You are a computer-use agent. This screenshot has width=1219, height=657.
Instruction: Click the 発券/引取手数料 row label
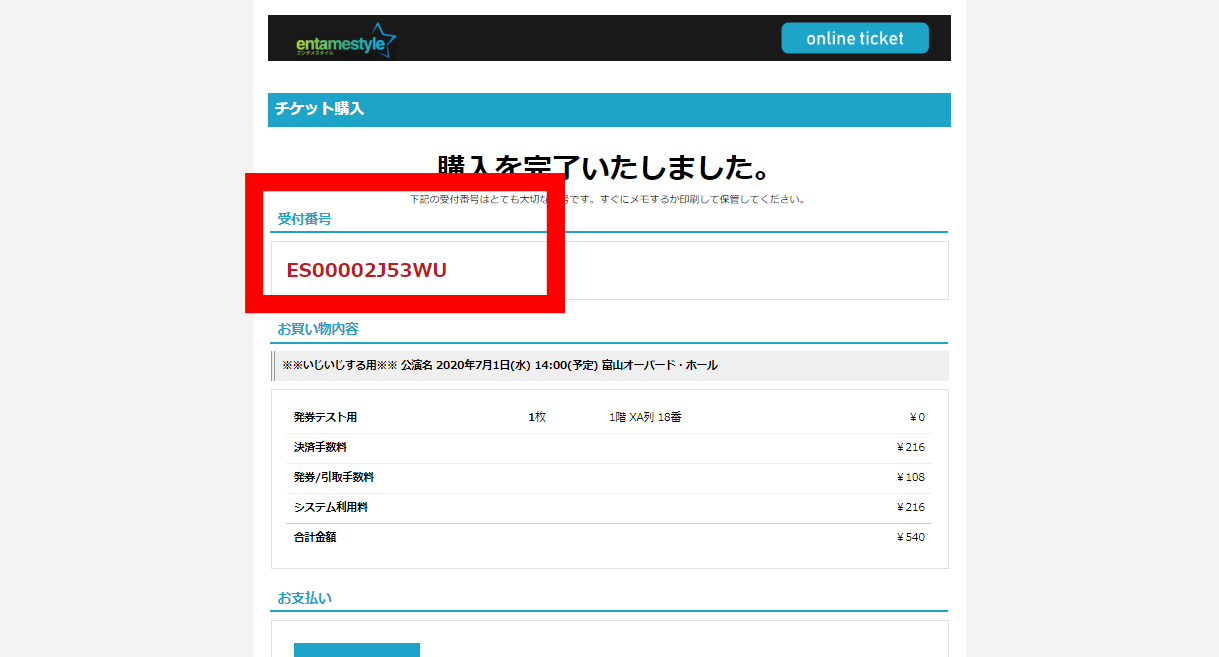(x=333, y=477)
